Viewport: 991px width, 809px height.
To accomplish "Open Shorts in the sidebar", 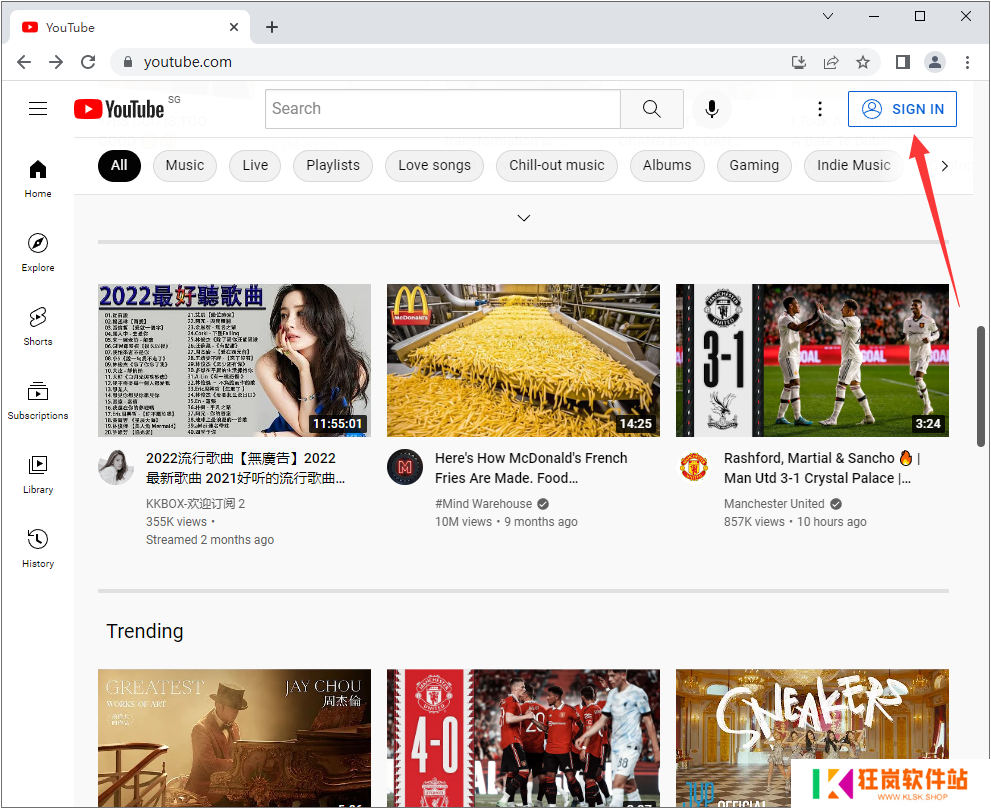I will [38, 326].
